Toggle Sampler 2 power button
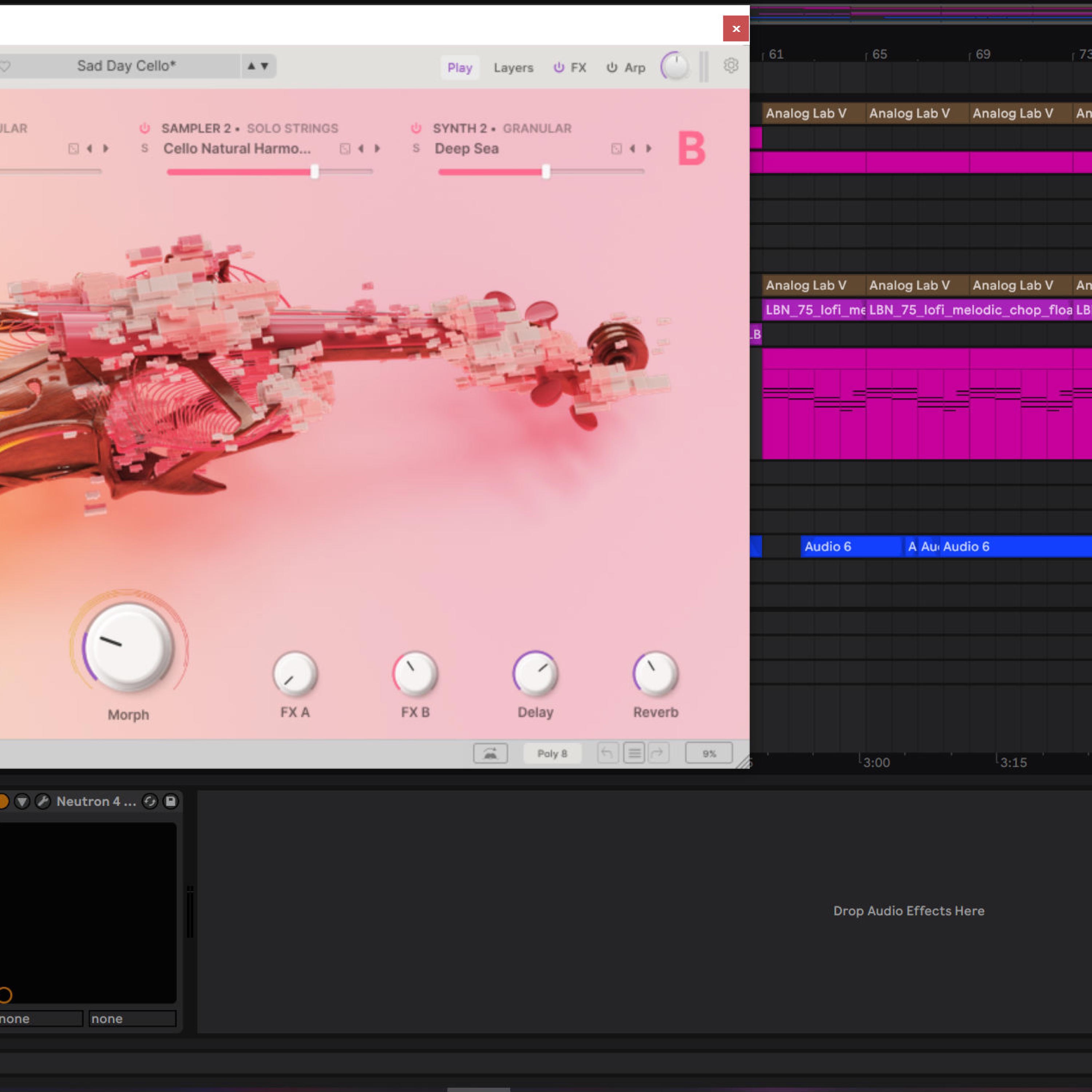1092x1092 pixels. click(x=145, y=128)
